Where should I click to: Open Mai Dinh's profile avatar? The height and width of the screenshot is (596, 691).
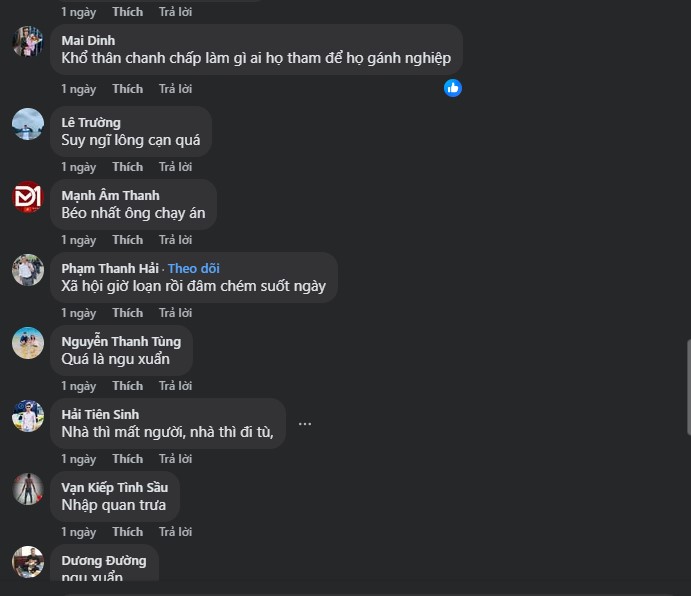28,42
